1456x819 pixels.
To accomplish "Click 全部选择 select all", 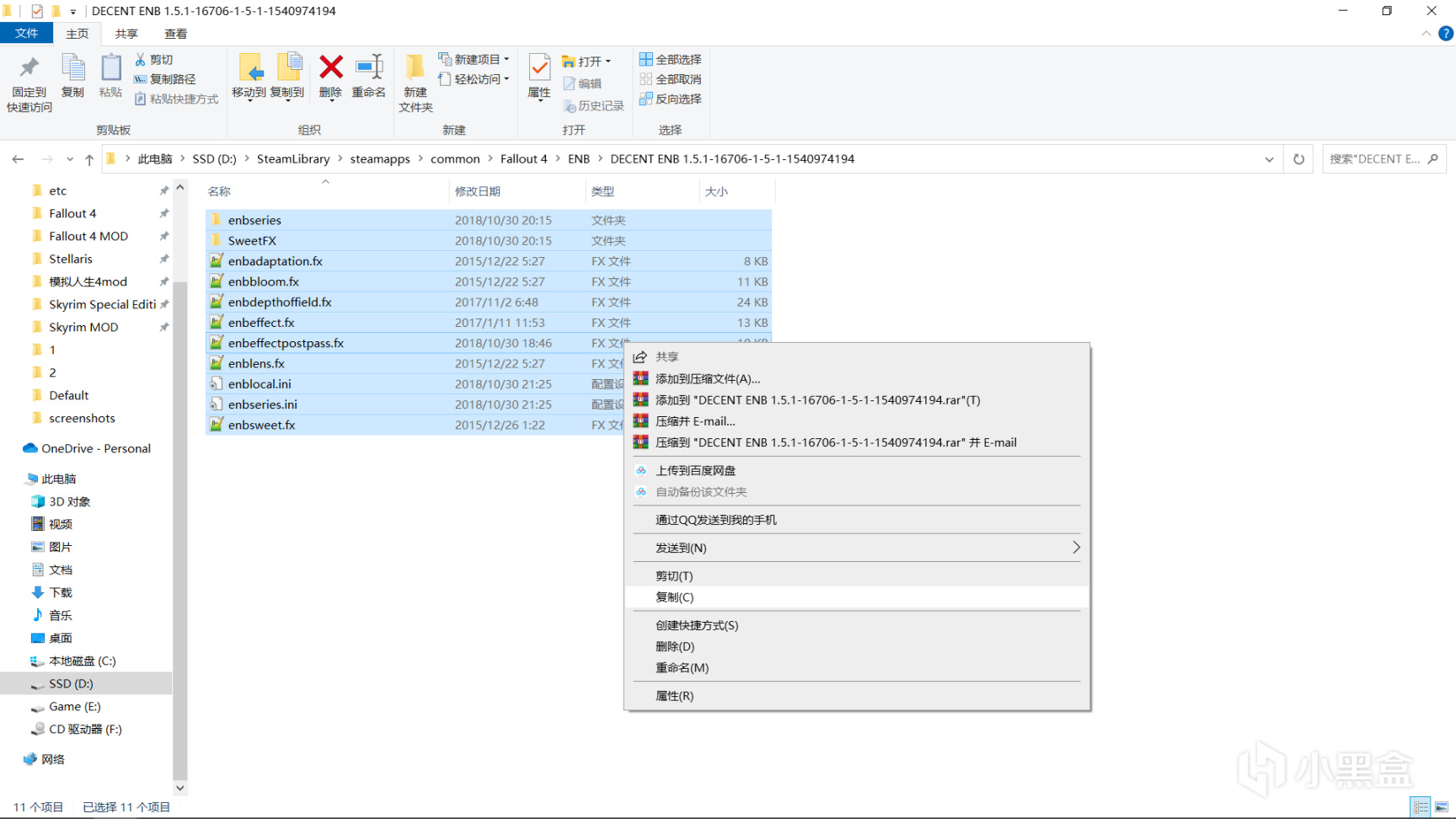I will [x=671, y=59].
